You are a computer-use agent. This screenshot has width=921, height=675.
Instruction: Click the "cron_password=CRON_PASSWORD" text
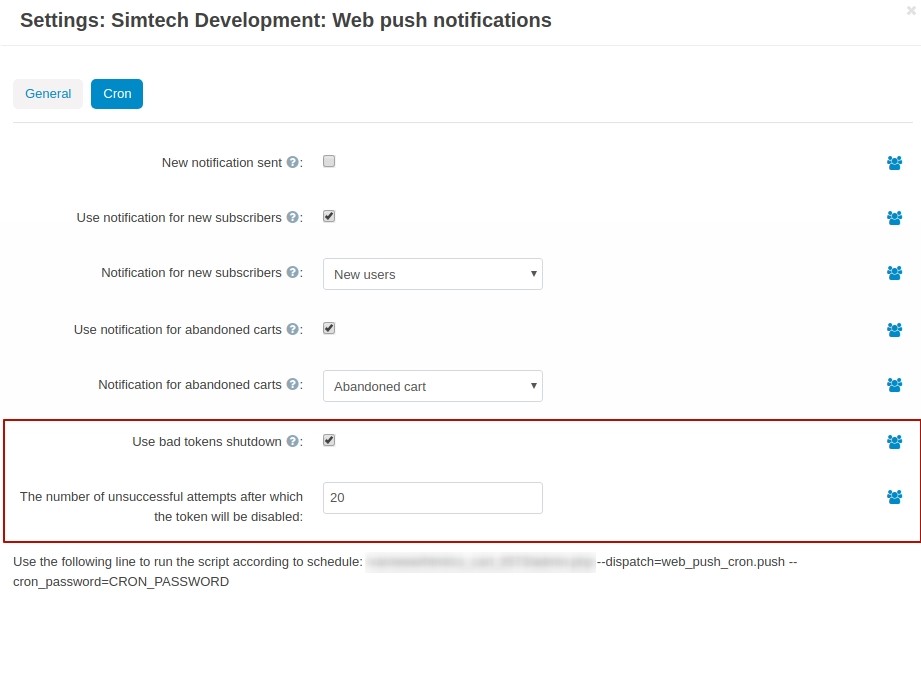tap(121, 582)
